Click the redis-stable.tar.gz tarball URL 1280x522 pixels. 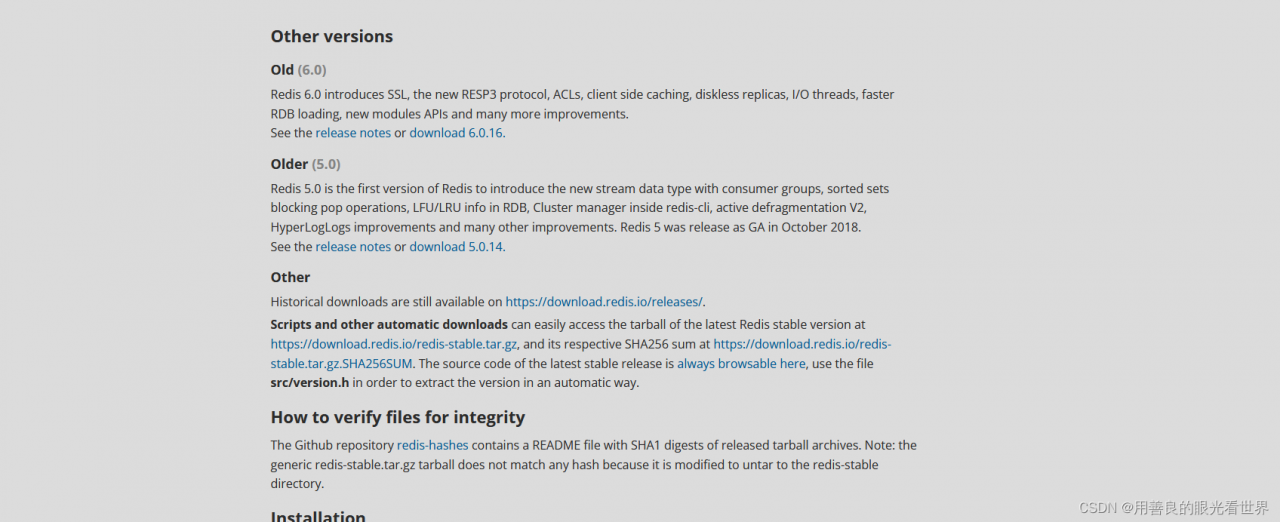click(x=393, y=344)
